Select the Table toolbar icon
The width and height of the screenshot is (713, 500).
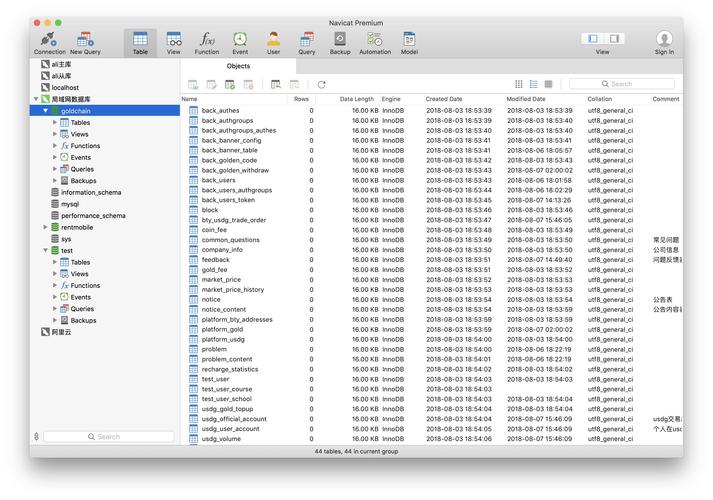(x=140, y=44)
